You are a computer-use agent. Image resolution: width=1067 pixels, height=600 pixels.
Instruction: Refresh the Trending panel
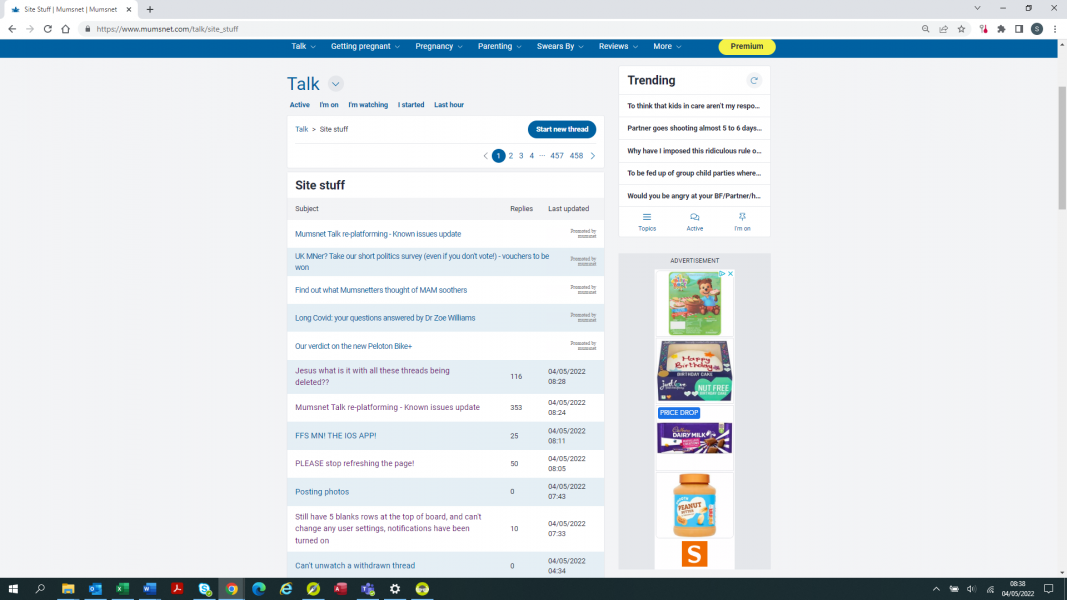click(754, 80)
